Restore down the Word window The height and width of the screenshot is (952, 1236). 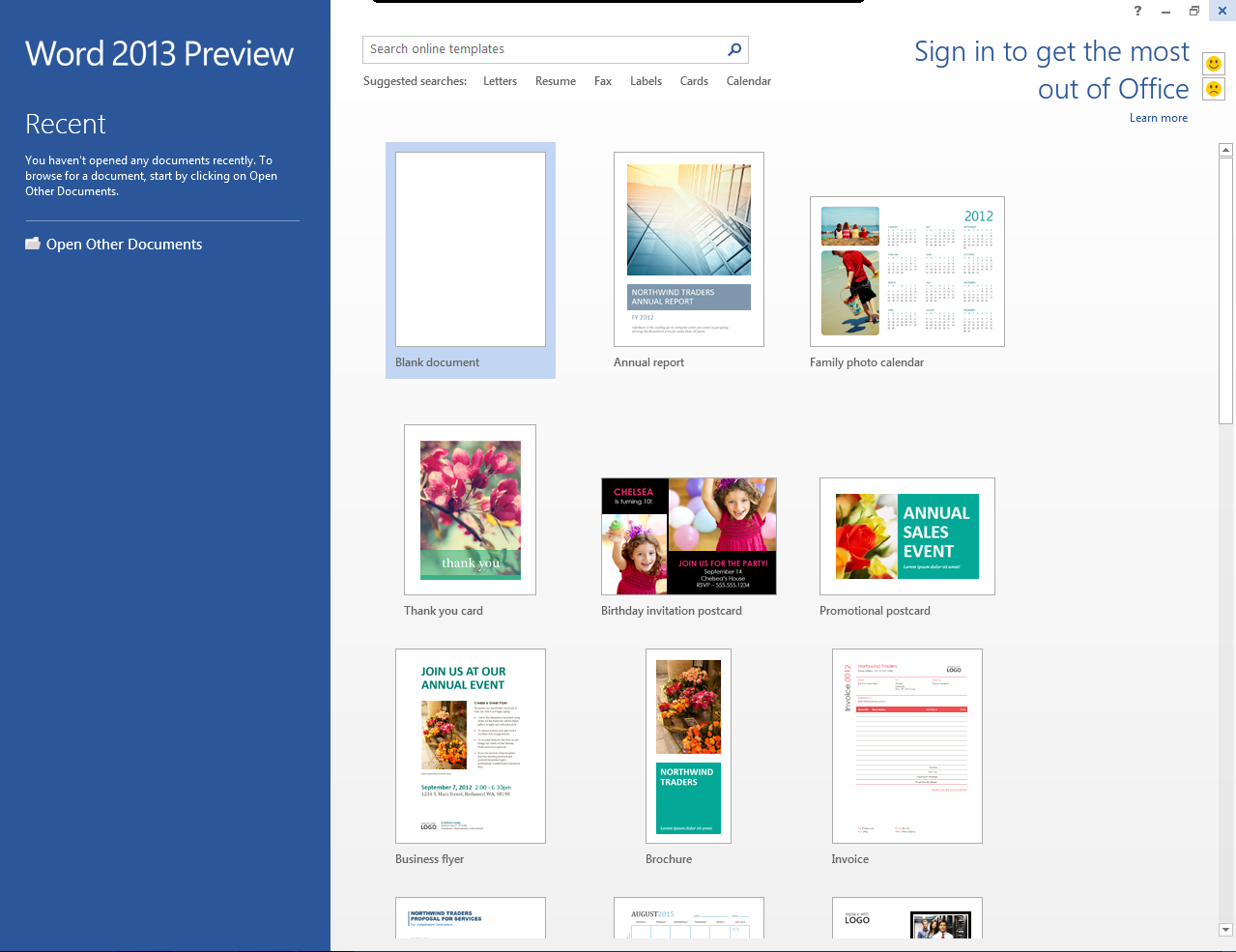1194,11
